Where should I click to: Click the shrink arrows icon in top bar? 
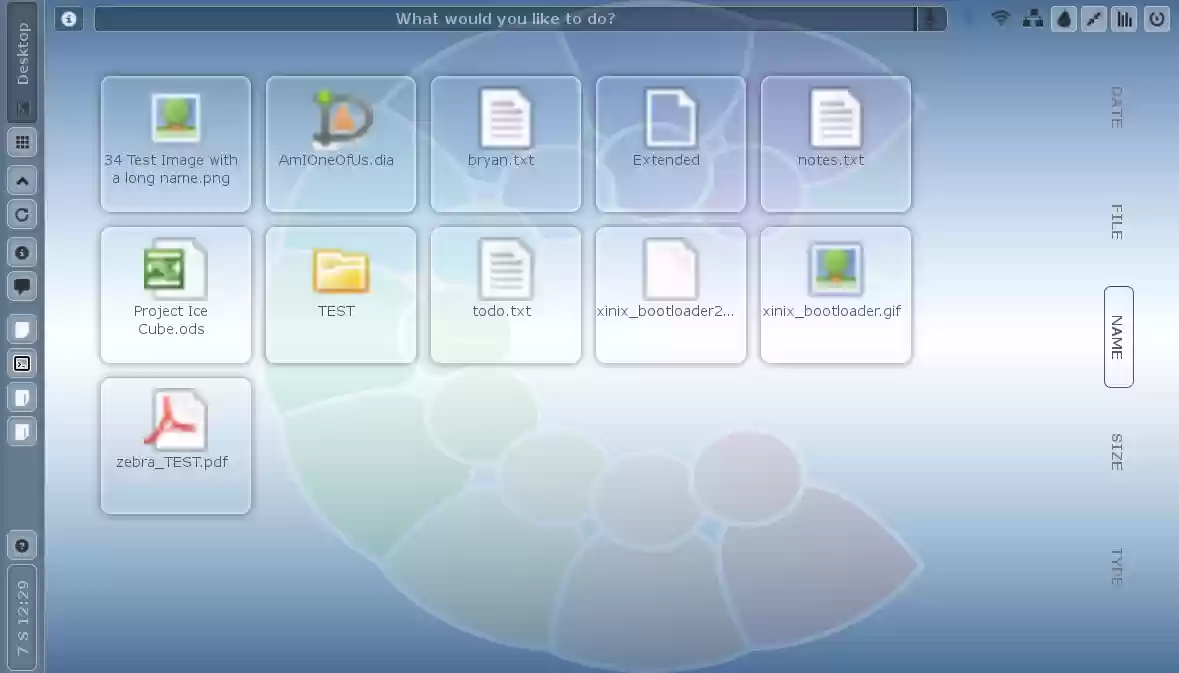point(1094,18)
